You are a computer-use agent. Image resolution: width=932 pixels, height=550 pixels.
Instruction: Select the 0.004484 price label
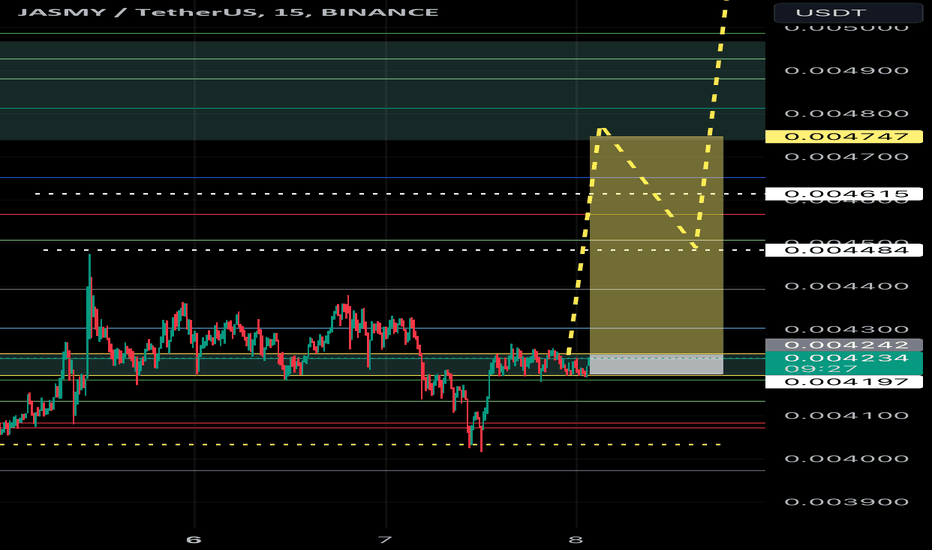click(844, 250)
